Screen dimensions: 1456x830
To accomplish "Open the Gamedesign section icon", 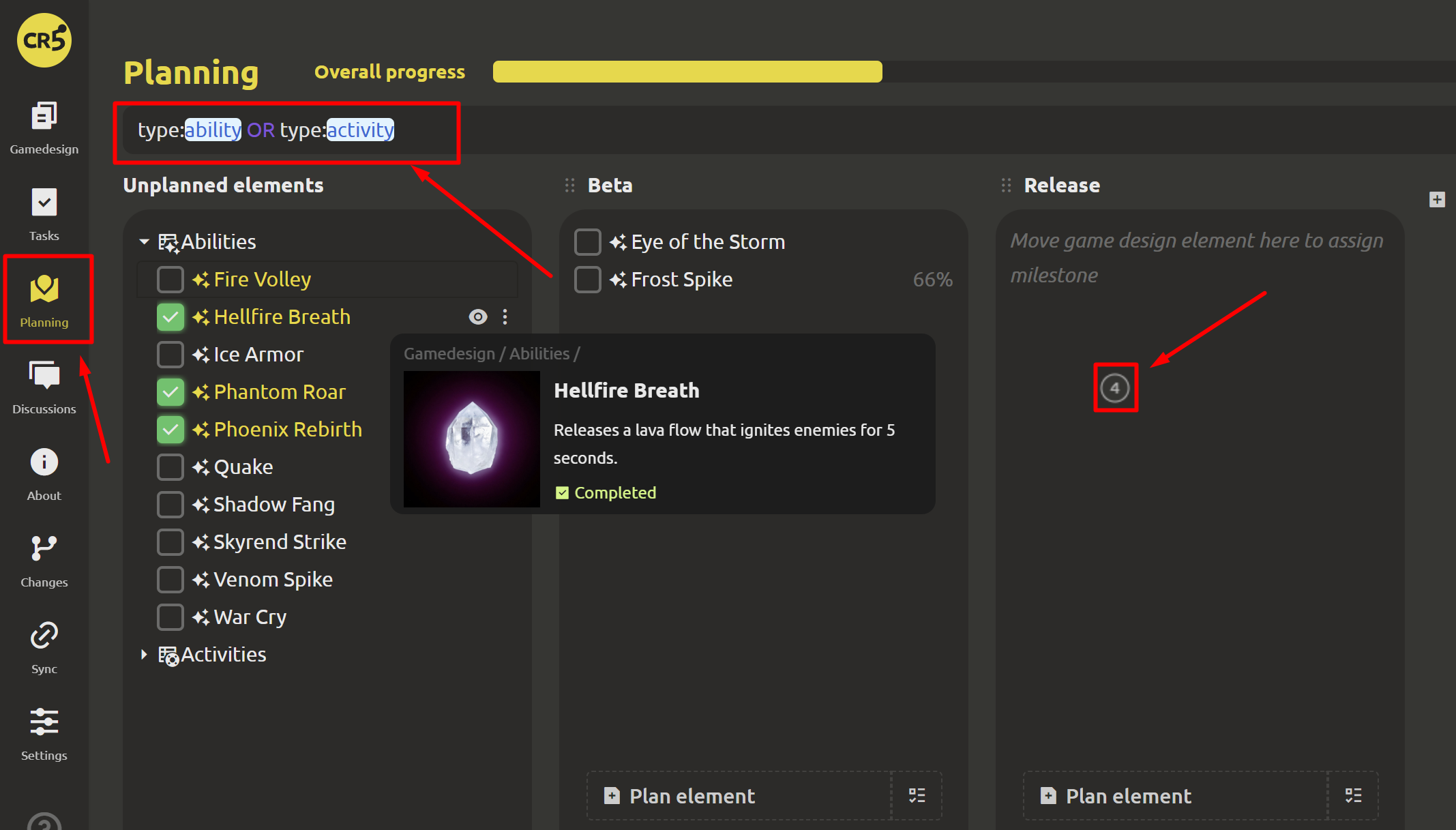I will (x=44, y=117).
